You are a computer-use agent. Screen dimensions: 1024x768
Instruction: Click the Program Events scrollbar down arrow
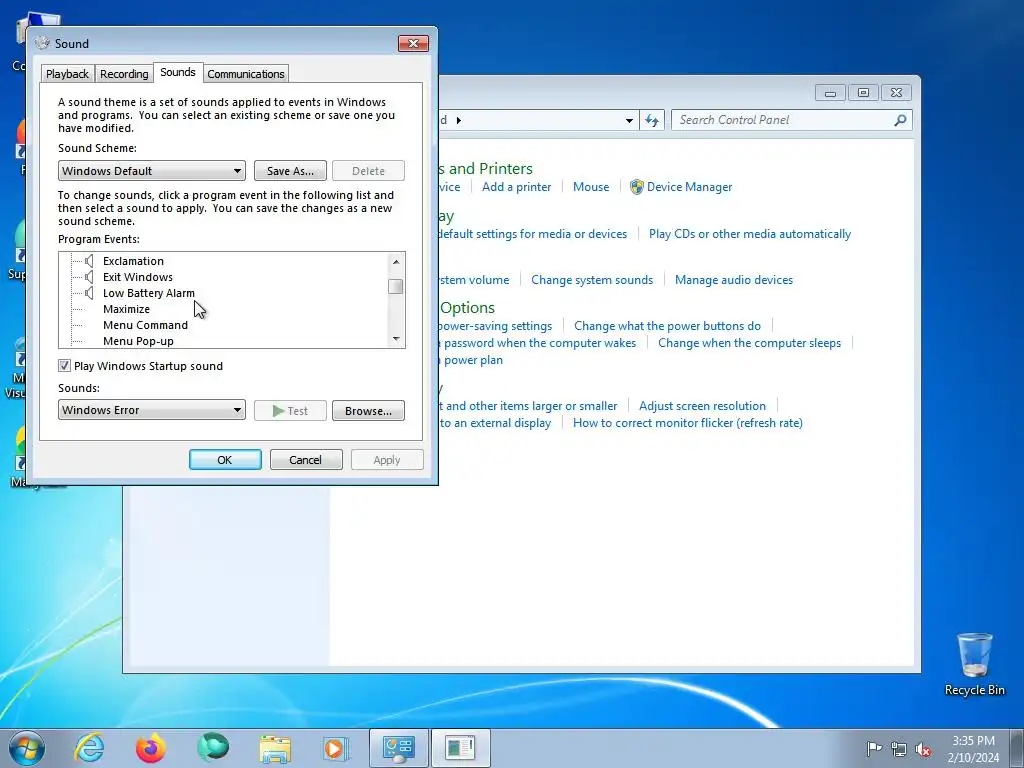coord(396,339)
